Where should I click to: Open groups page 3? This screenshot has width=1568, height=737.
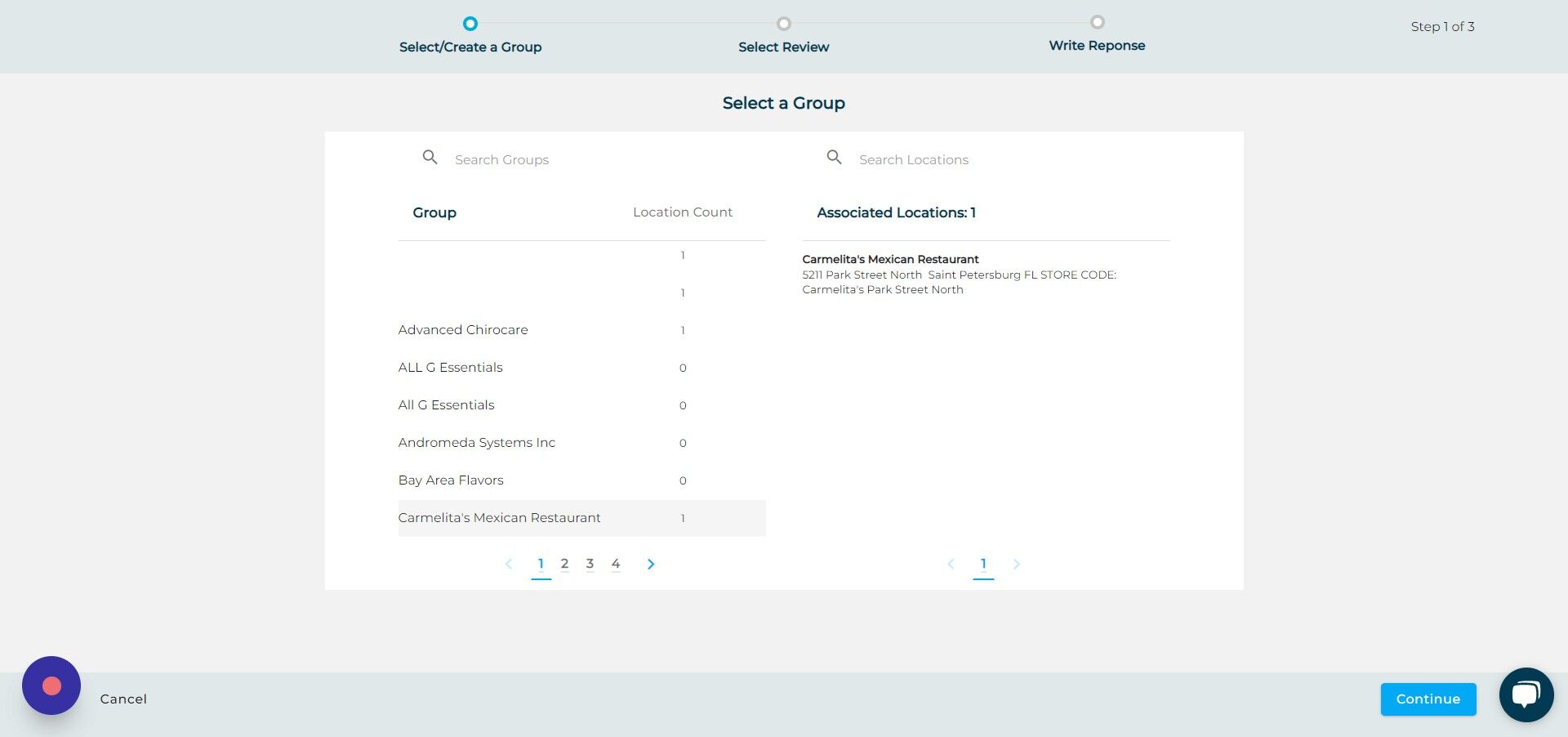pos(590,564)
